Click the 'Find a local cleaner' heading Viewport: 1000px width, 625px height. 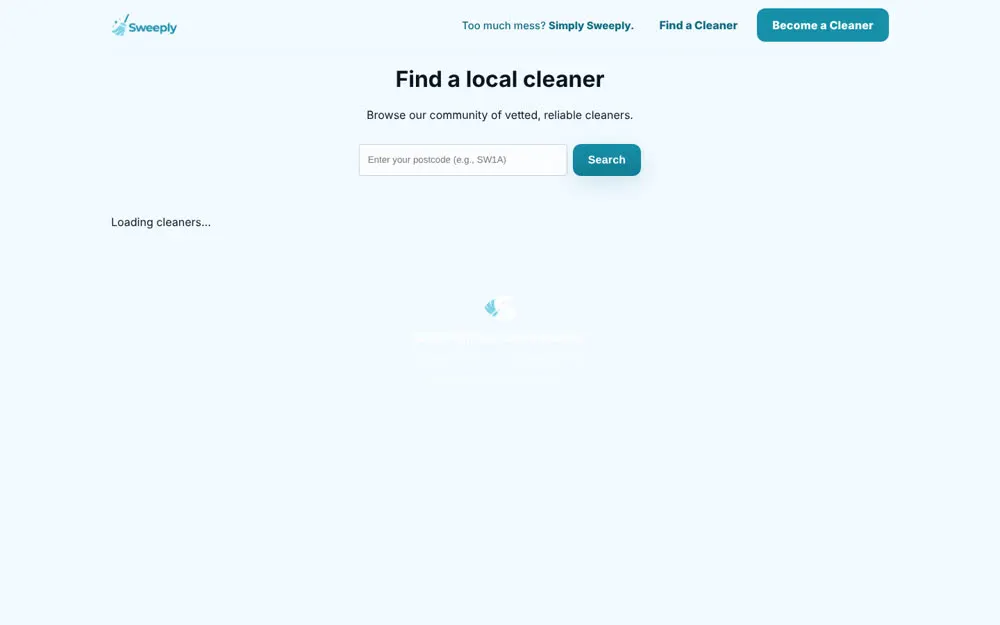pos(499,79)
